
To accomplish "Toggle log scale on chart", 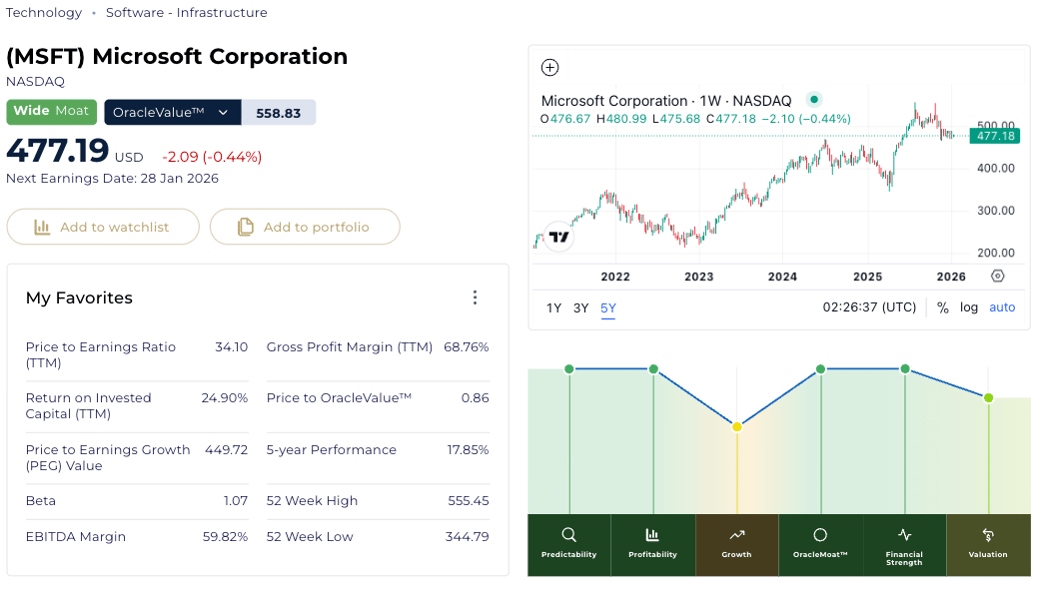I will coord(969,308).
